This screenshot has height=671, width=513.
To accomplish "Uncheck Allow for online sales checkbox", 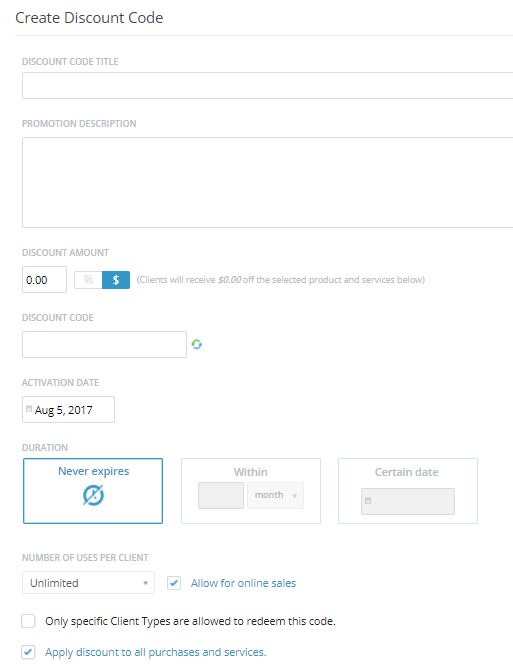I will coord(174,583).
